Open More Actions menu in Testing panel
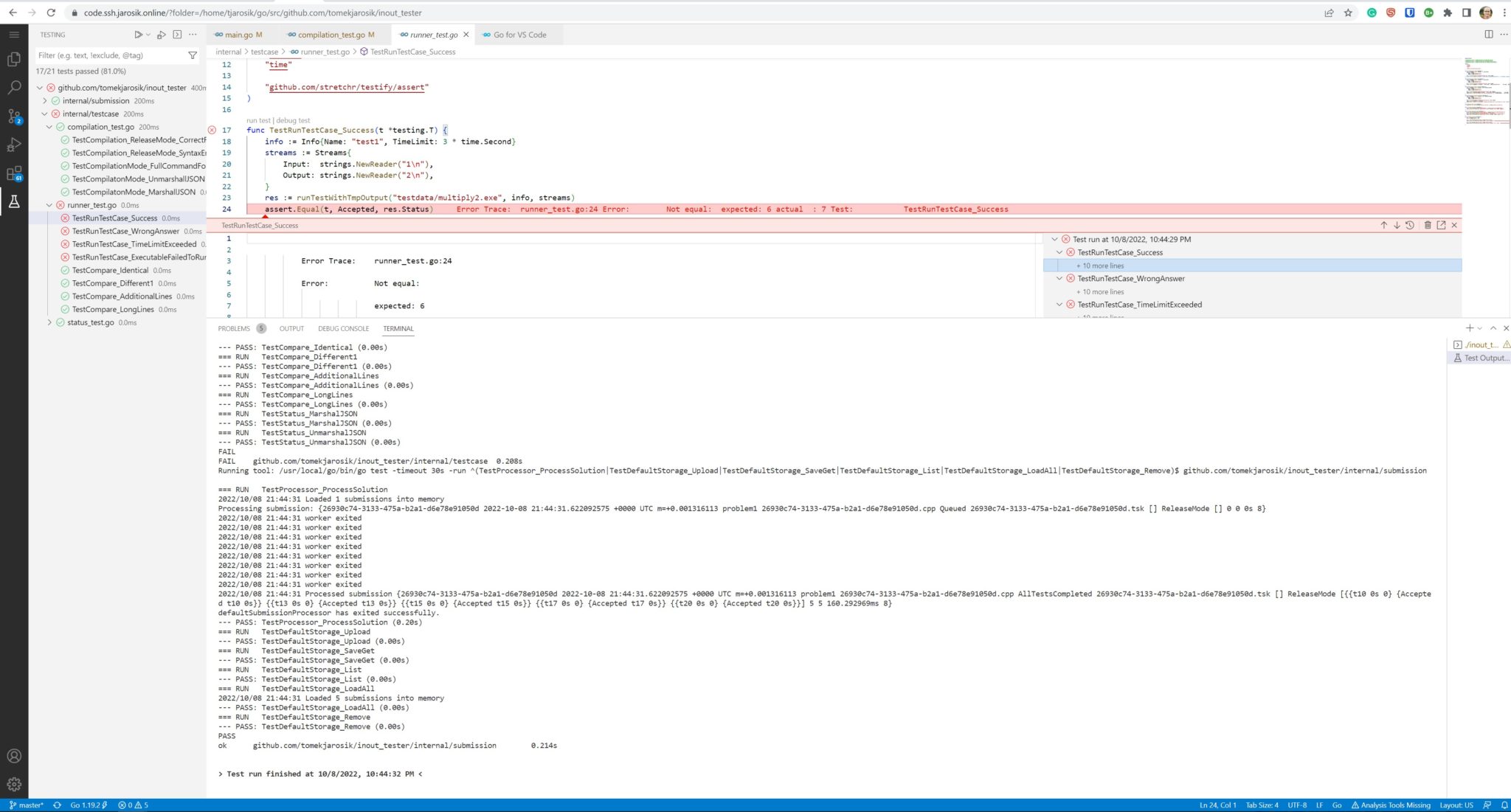 (x=191, y=35)
